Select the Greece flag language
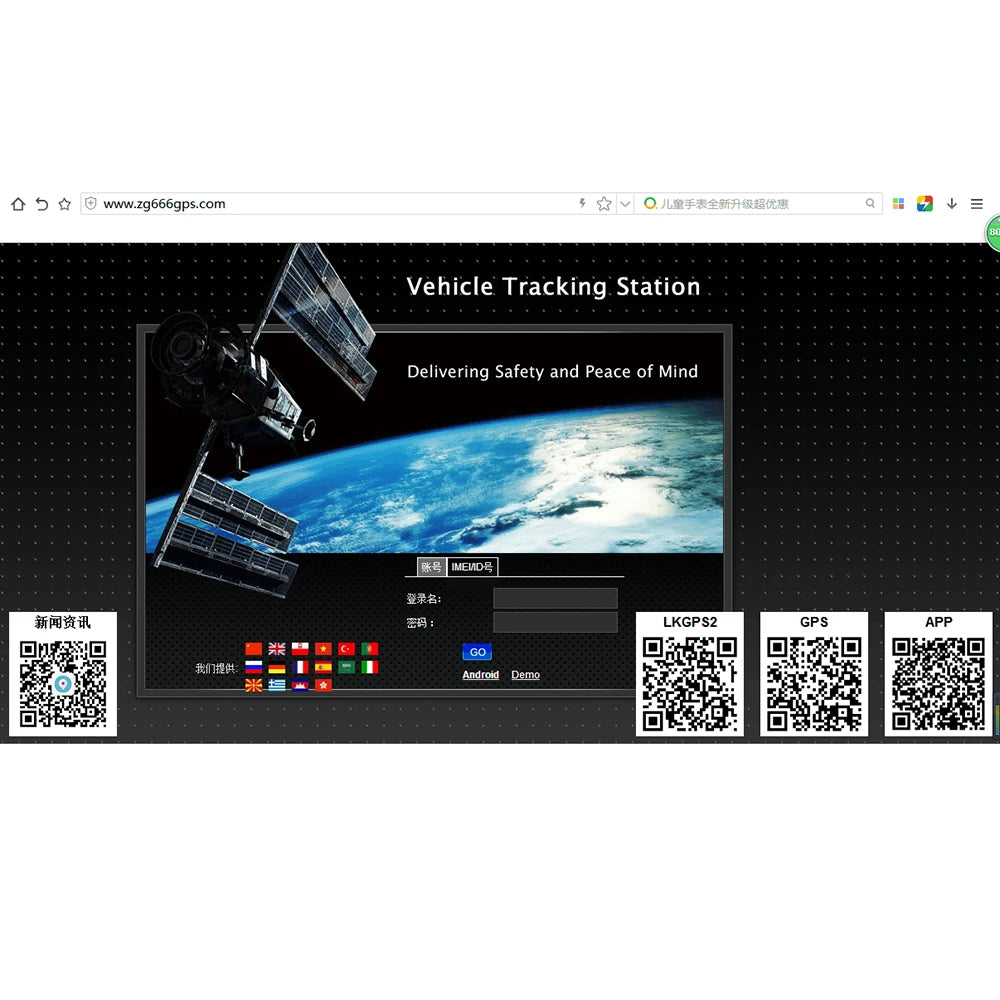This screenshot has height=1000, width=1000. (x=277, y=686)
